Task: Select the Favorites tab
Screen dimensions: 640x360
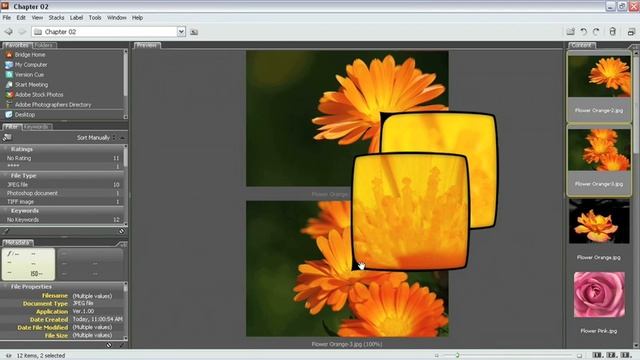Action: 17,45
